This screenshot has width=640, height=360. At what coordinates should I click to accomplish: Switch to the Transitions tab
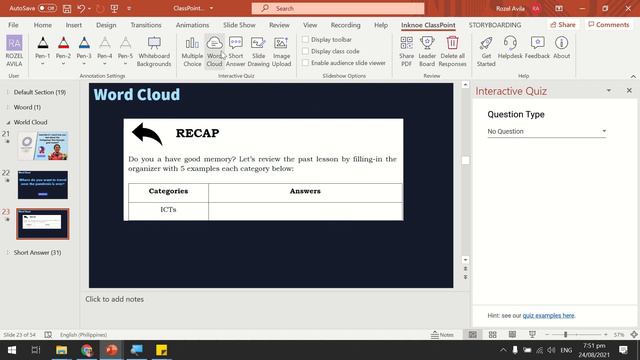(146, 25)
